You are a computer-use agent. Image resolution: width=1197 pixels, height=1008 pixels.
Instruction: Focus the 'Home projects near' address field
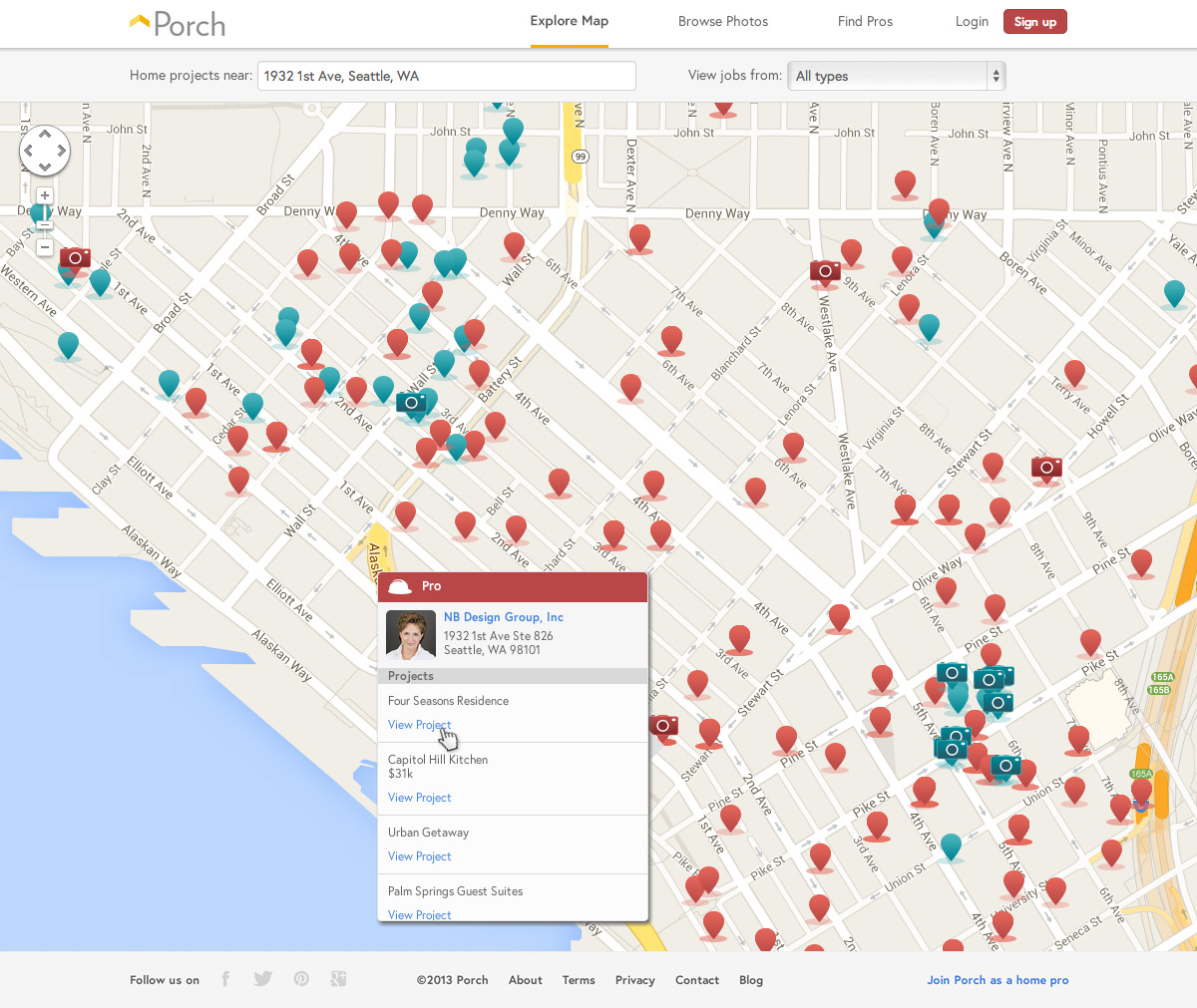click(446, 76)
